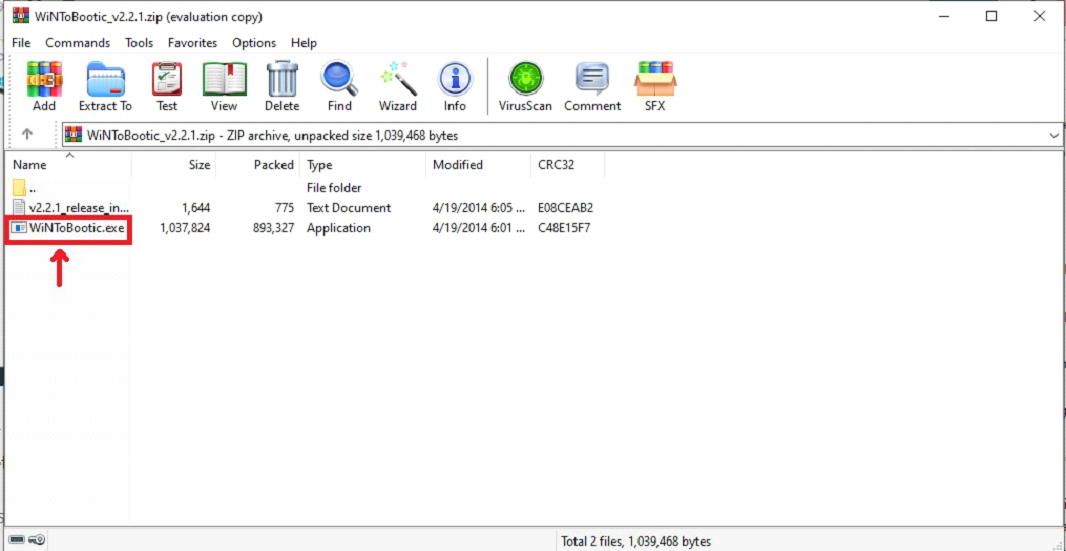Click the 775 packed value

coord(284,207)
